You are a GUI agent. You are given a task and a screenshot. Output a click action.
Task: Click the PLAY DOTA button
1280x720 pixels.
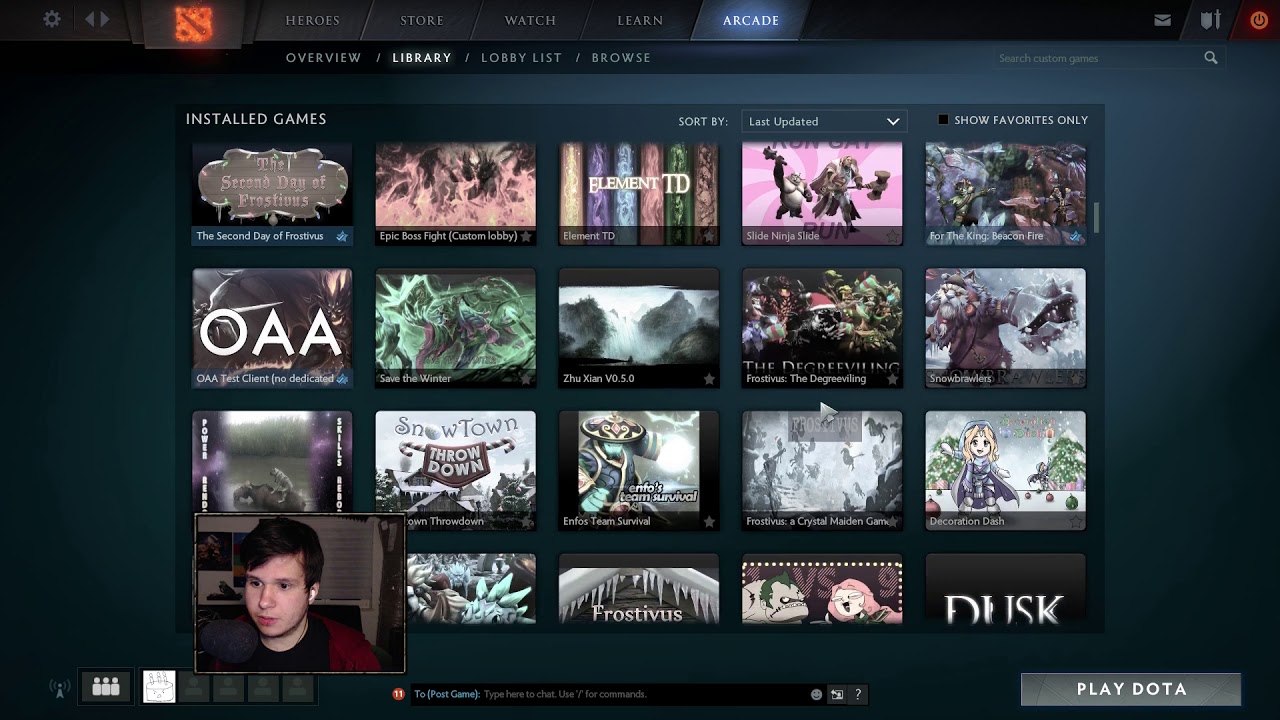pyautogui.click(x=1131, y=689)
